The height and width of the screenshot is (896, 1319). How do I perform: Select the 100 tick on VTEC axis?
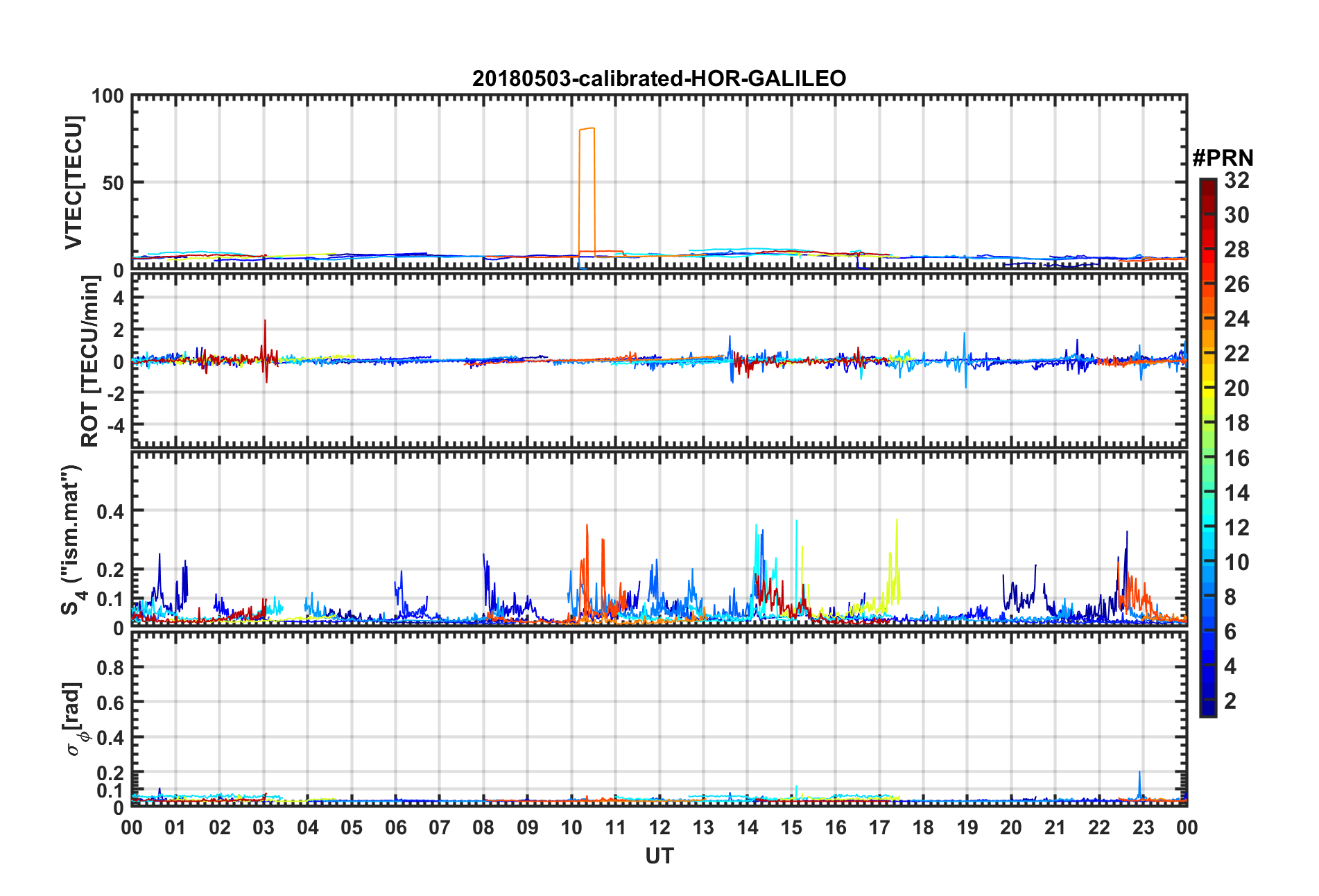107,96
